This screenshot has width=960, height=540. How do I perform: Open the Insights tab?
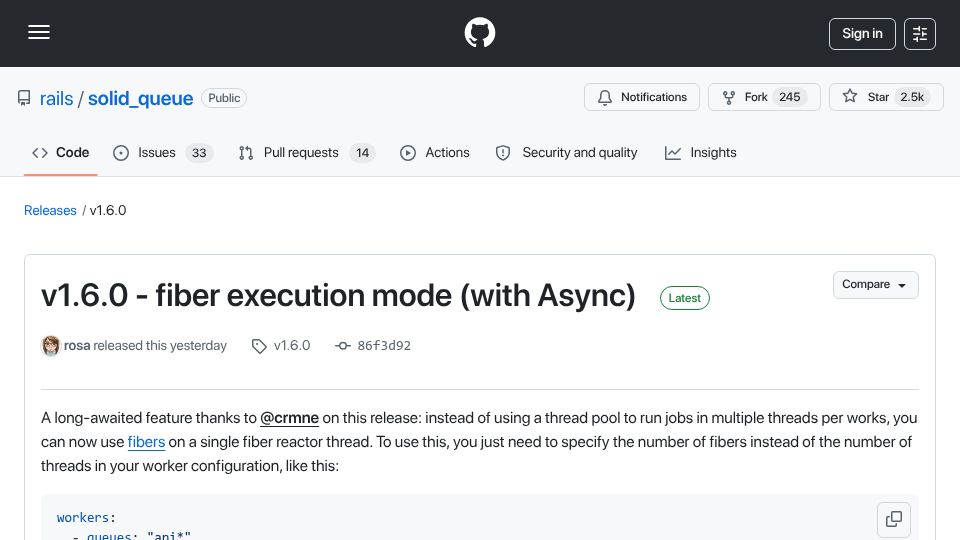[701, 152]
